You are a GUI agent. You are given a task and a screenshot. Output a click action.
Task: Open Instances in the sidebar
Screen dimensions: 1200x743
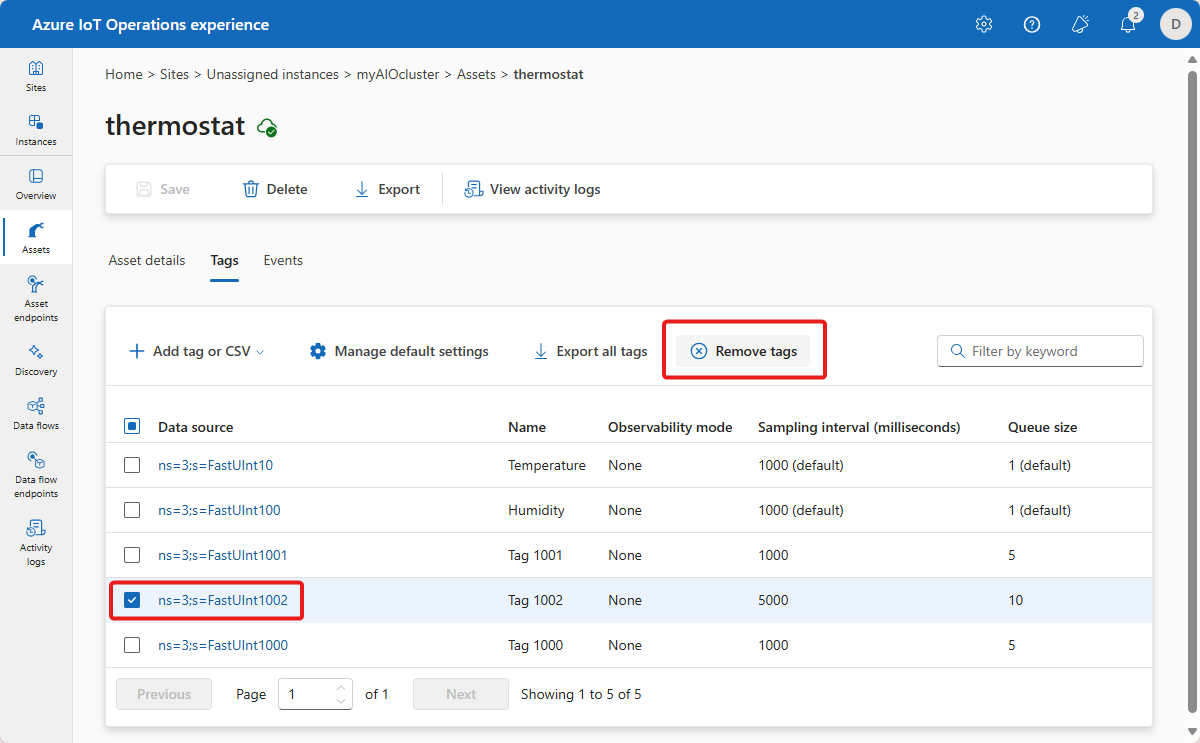(x=36, y=130)
